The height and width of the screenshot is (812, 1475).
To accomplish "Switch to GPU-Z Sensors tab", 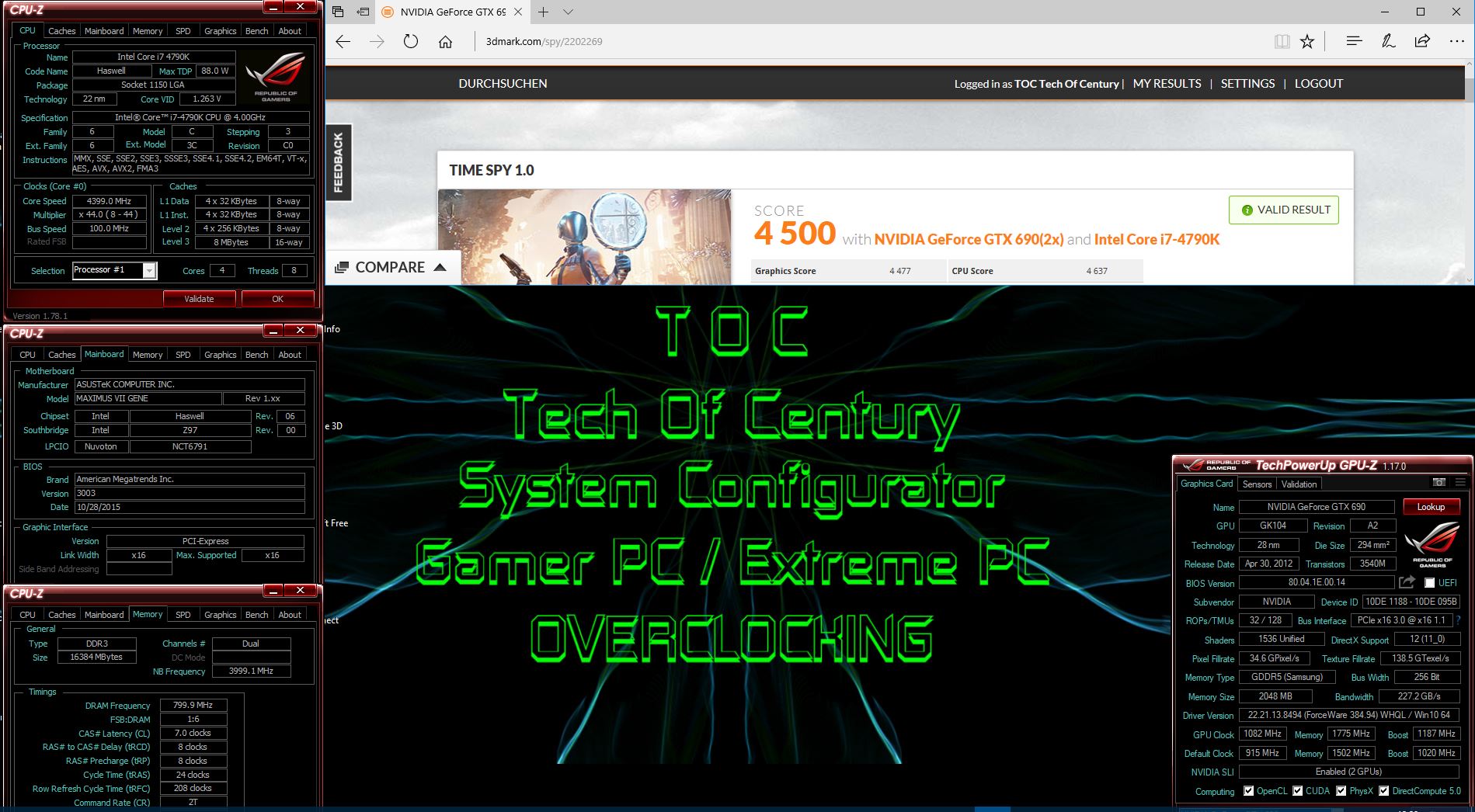I will coord(1257,484).
